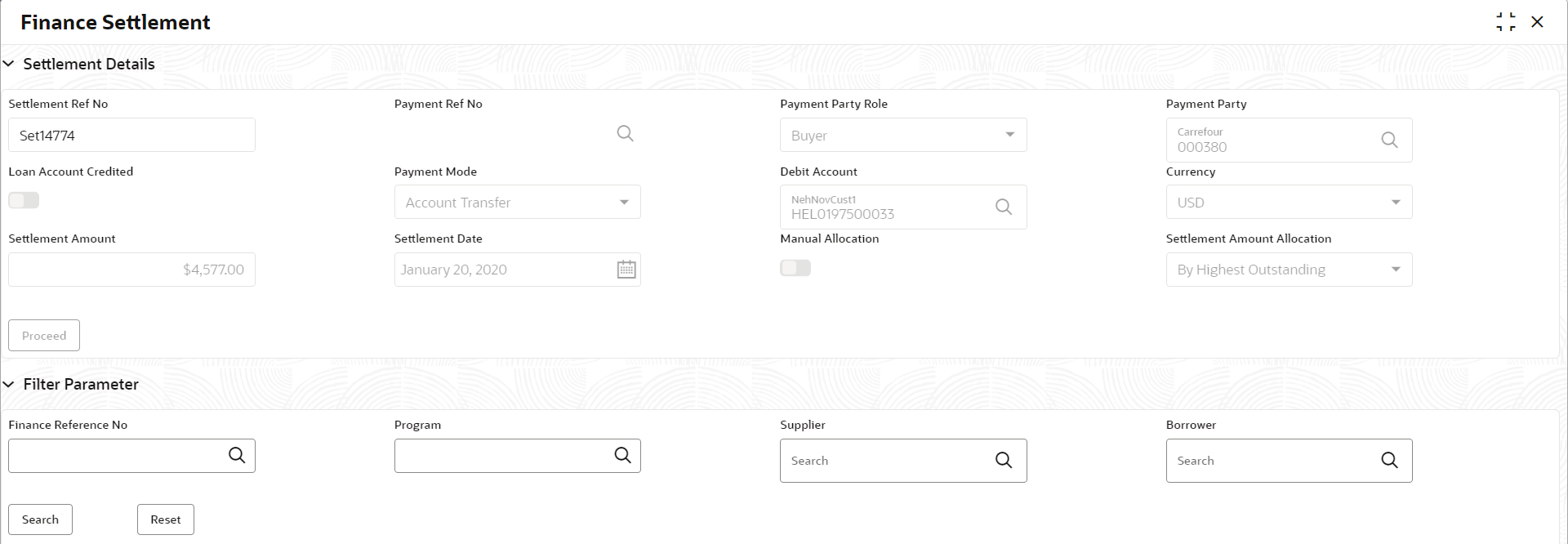
Task: Click Finance Reference No search icon
Action: click(x=237, y=456)
